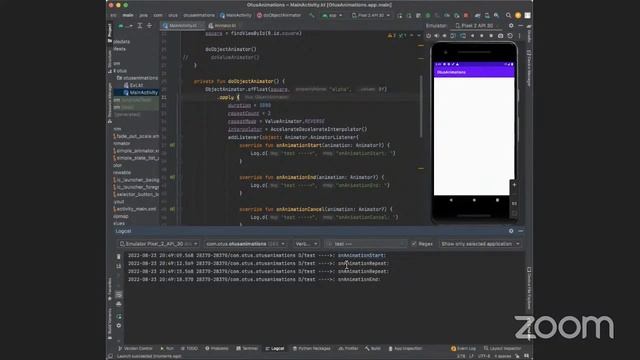Select MainActivity in the project tree
The width and height of the screenshot is (640, 360).
point(141,93)
